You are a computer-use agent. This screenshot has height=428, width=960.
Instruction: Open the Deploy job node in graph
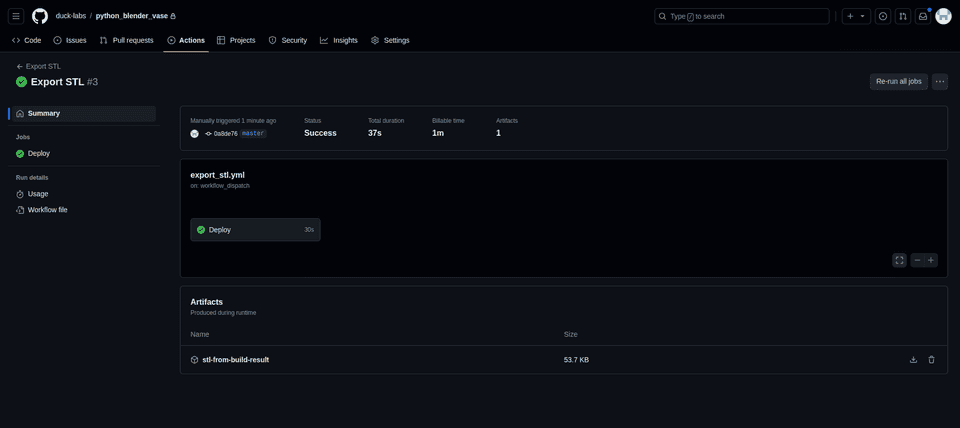click(x=255, y=230)
